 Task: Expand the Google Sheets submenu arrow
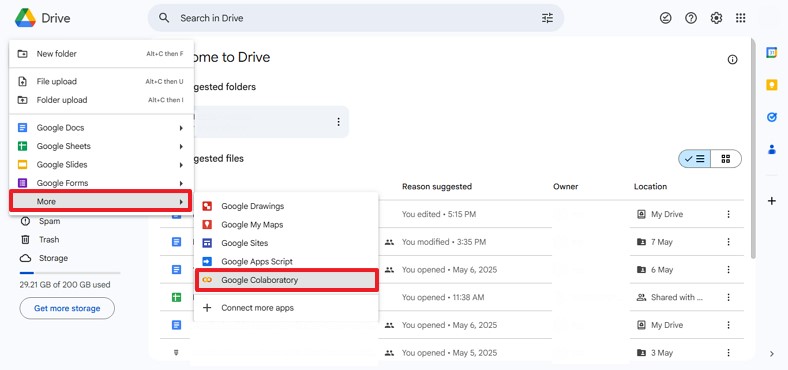coord(181,146)
